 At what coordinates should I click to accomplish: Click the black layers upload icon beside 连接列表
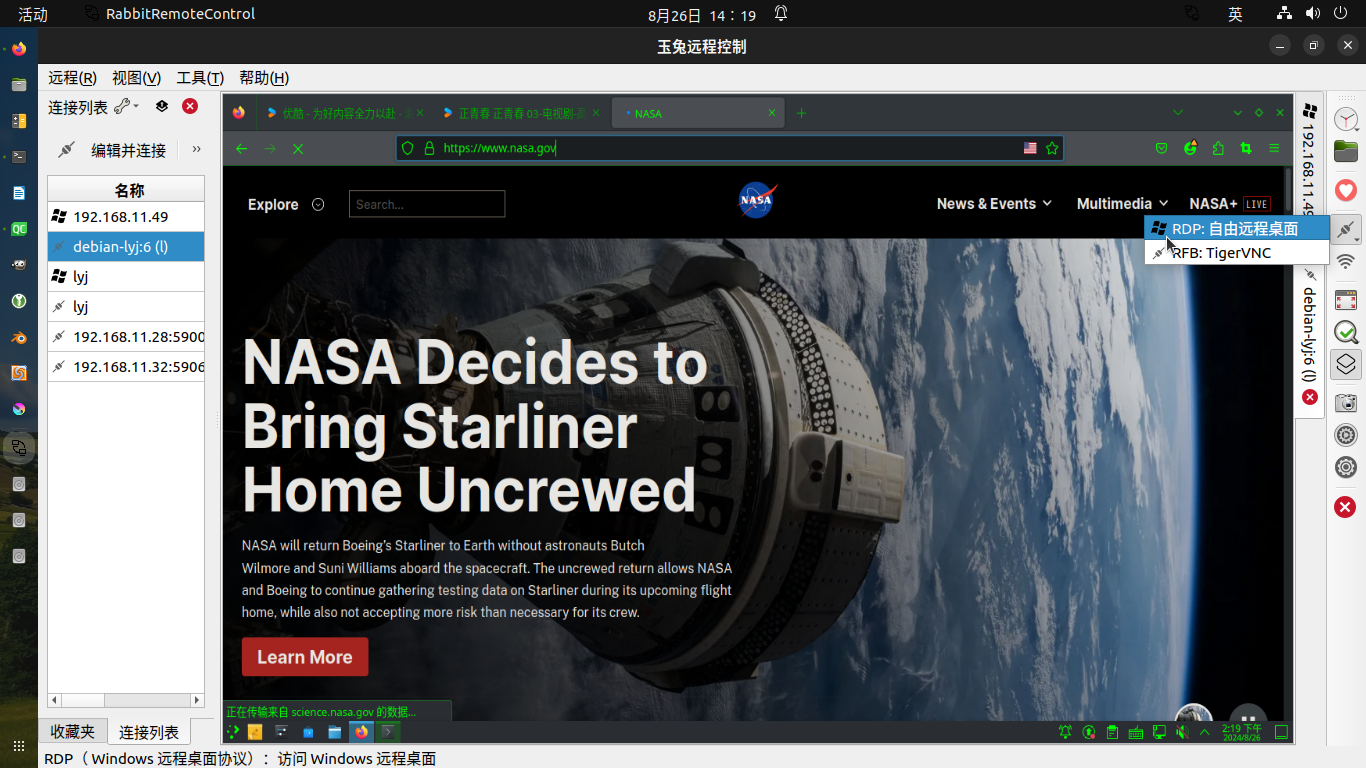[161, 106]
